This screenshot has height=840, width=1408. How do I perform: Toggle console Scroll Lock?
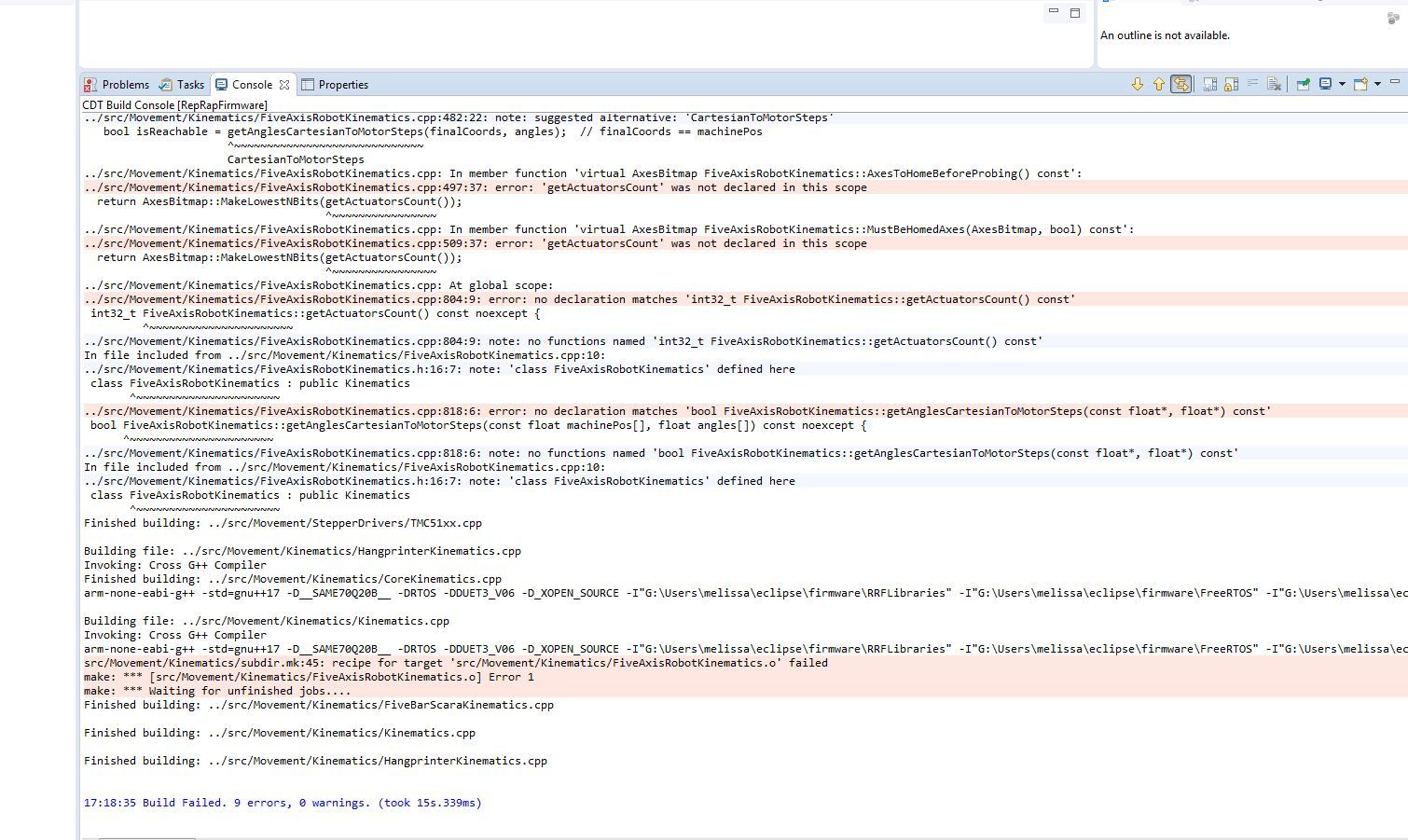coord(1231,84)
